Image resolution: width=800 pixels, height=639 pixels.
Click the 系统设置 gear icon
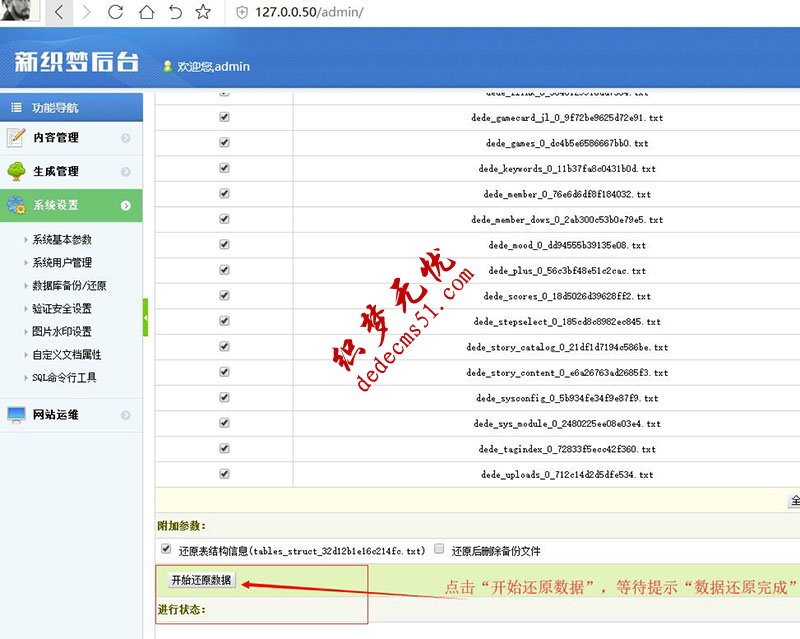click(x=18, y=203)
